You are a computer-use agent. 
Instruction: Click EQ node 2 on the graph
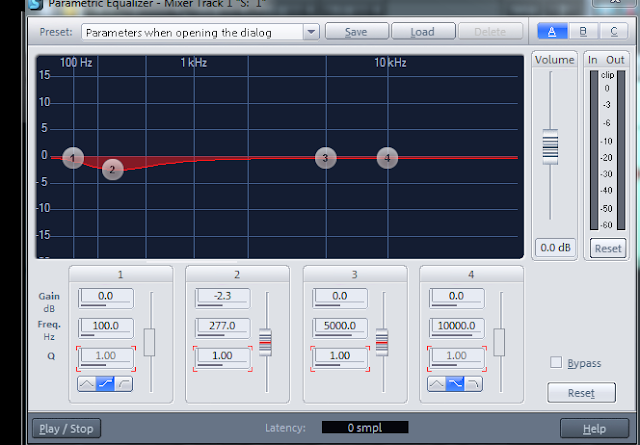(112, 169)
